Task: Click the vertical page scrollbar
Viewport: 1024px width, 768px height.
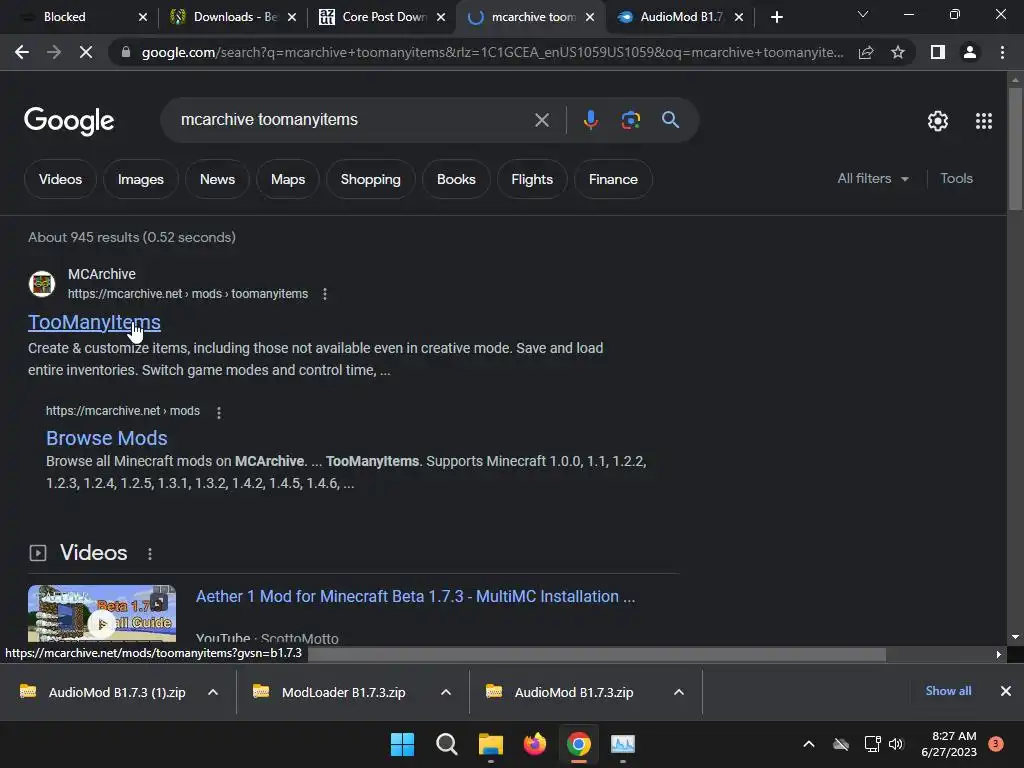Action: point(1015,147)
